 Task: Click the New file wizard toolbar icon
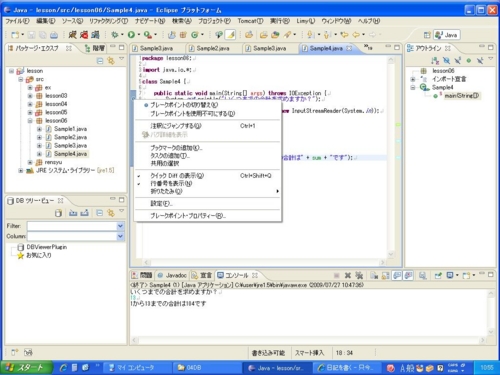pos(15,35)
